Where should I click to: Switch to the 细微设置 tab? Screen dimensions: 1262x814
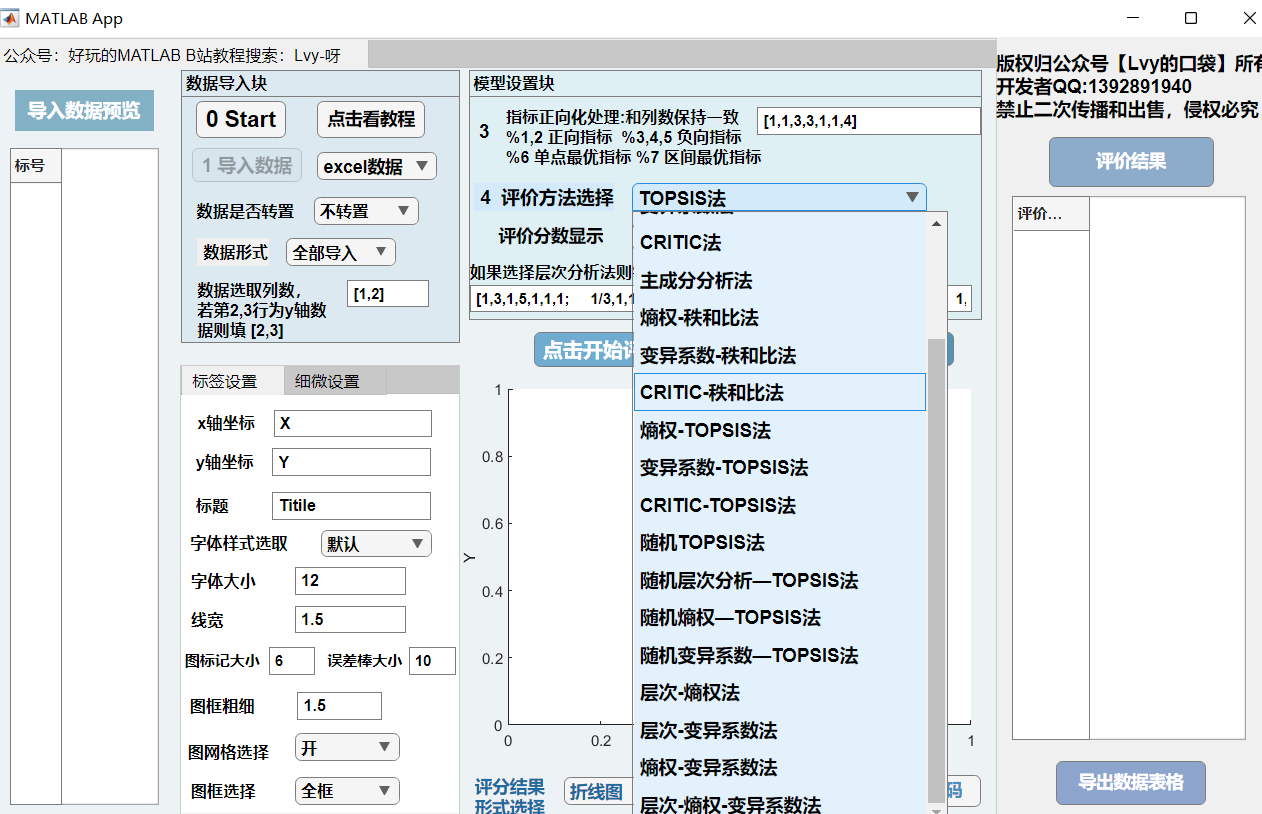click(327, 381)
